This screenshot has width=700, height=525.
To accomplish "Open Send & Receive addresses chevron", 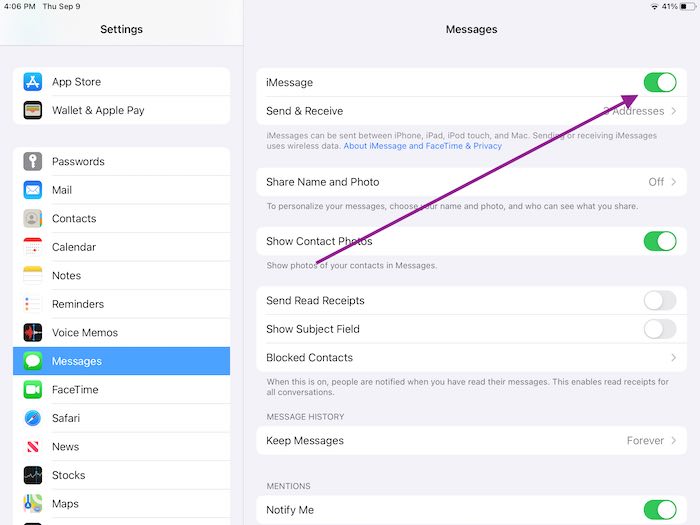I will click(674, 111).
